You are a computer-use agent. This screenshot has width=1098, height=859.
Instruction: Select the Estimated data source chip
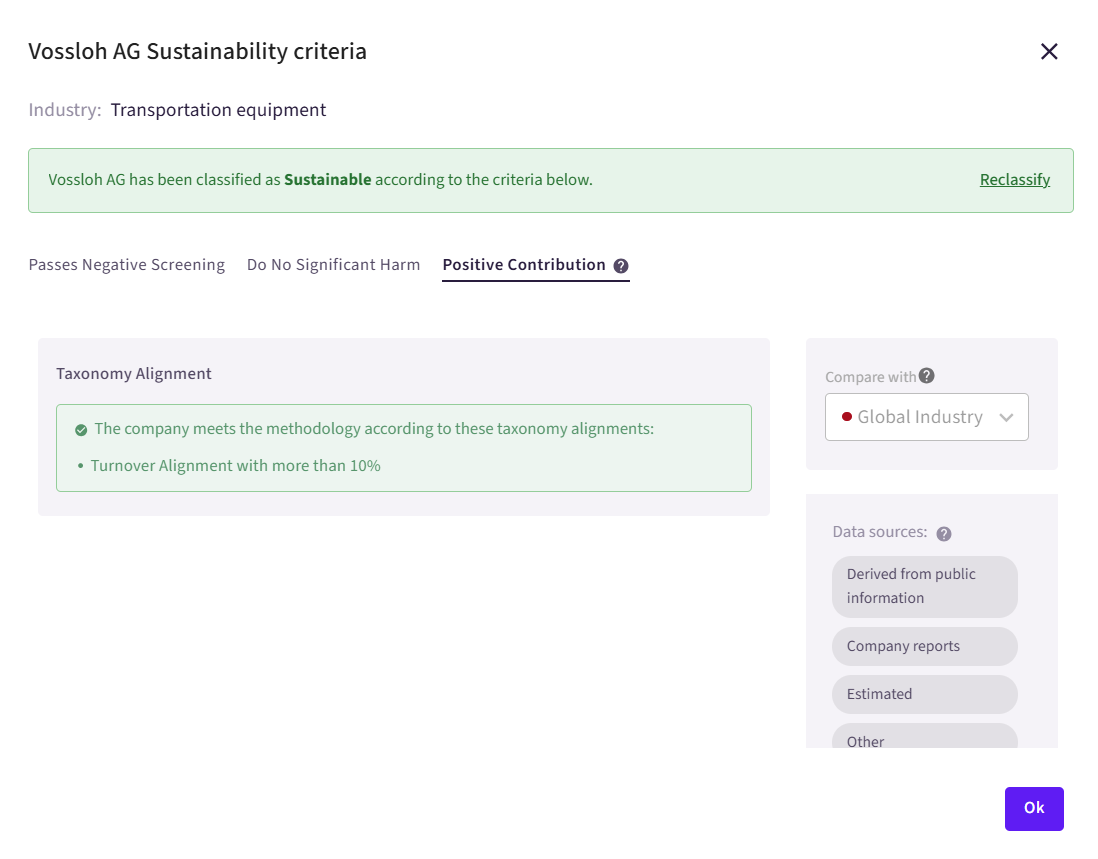(924, 694)
